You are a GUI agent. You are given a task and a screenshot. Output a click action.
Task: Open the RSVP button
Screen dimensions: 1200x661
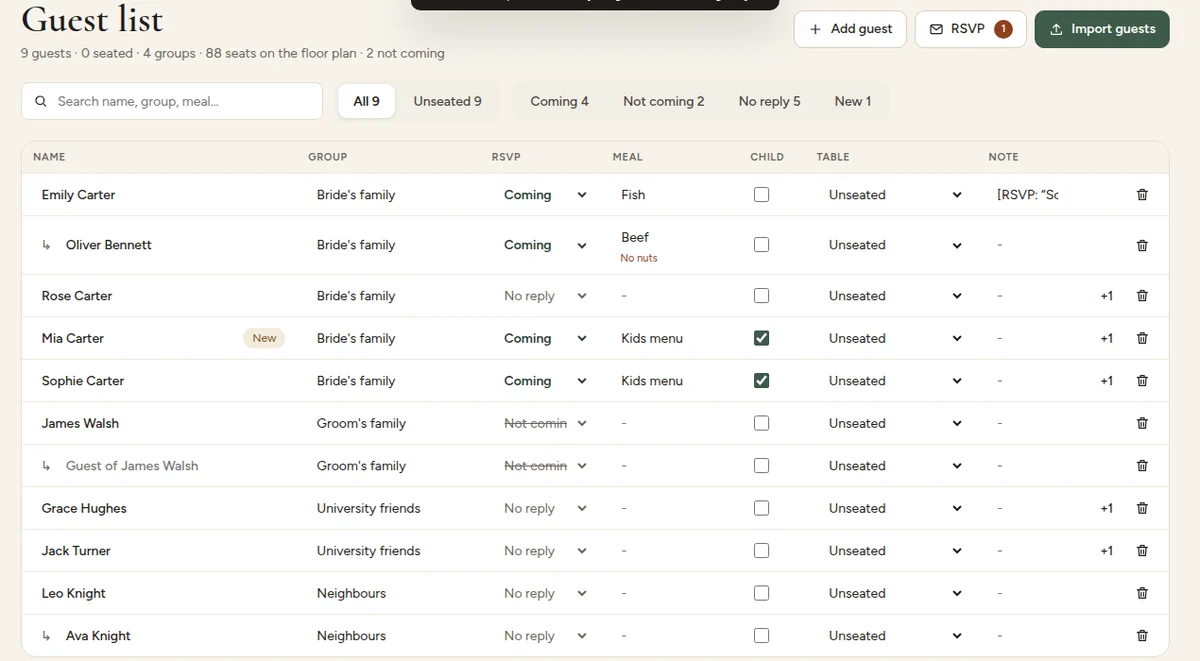tap(970, 29)
